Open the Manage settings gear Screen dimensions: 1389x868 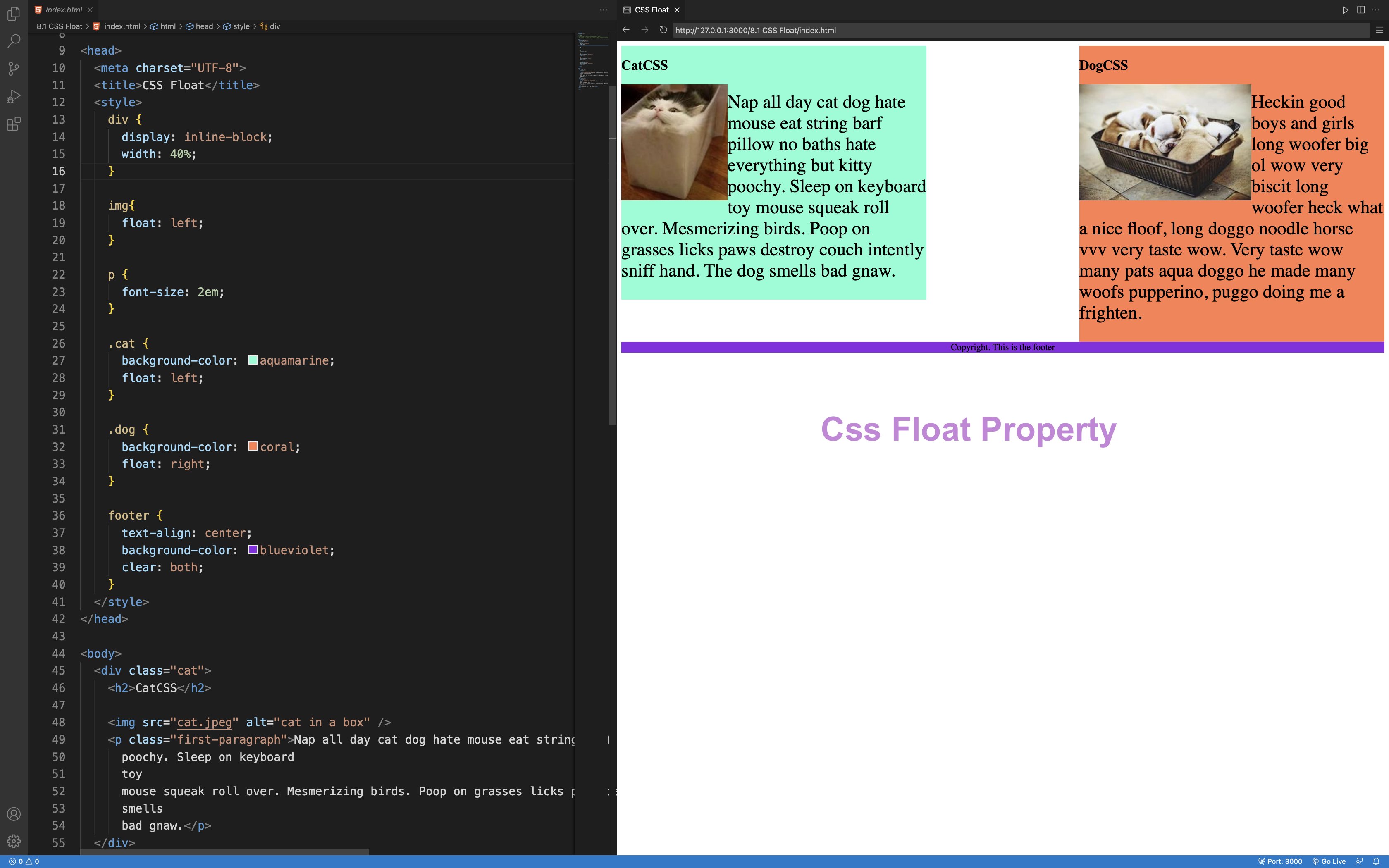14,842
